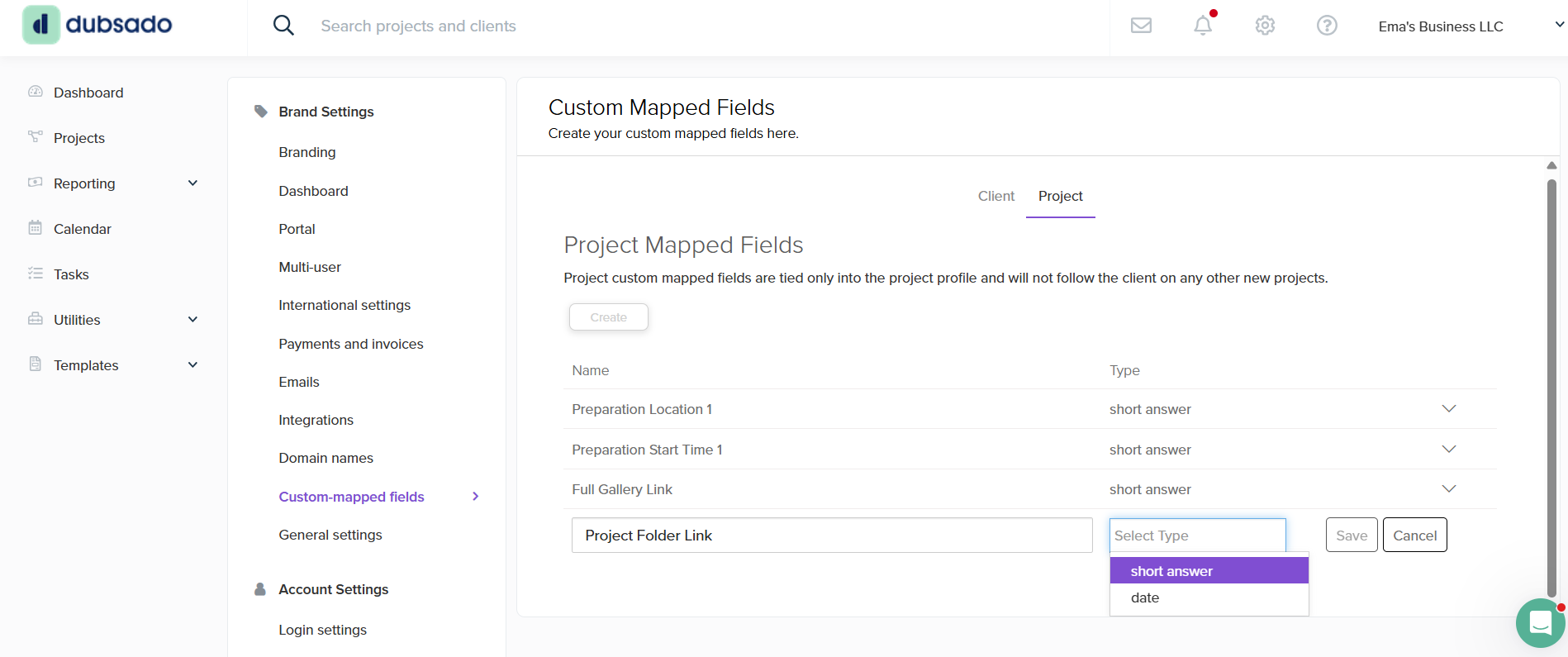The image size is (1568, 657).
Task: Click the Cancel button
Action: (1414, 536)
